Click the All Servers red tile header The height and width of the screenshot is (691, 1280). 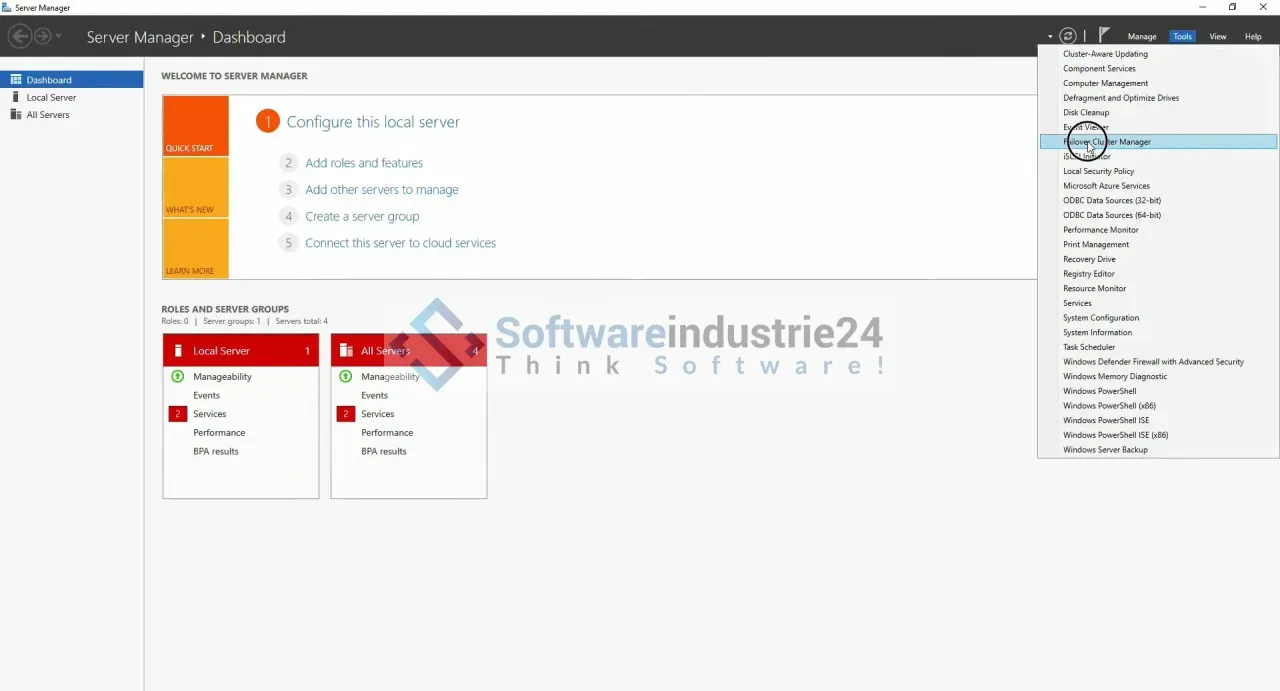[x=409, y=350]
